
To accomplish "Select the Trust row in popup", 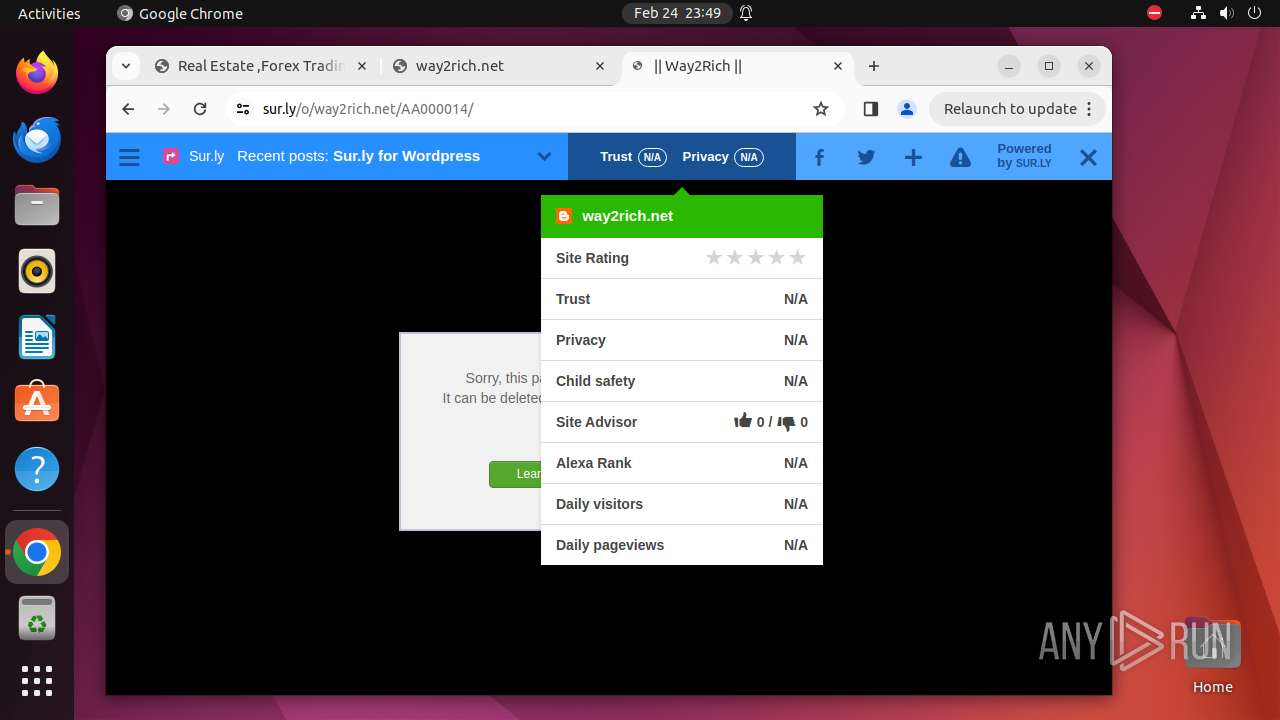I will tap(682, 299).
